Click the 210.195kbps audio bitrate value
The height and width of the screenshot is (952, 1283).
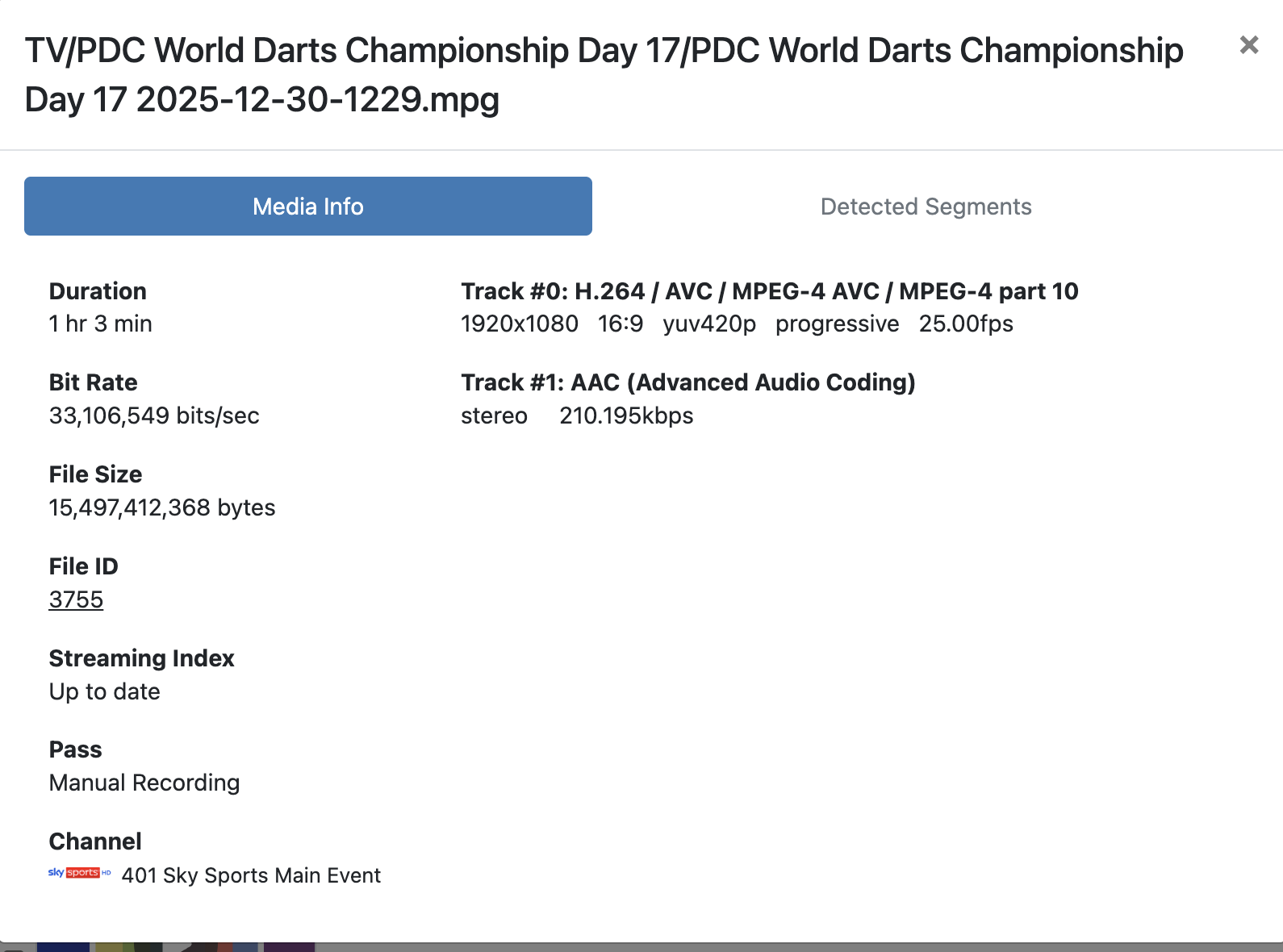(626, 415)
